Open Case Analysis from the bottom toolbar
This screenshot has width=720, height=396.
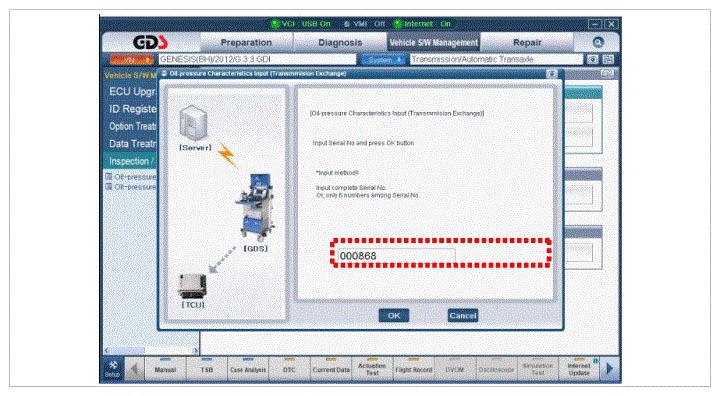[x=248, y=369]
